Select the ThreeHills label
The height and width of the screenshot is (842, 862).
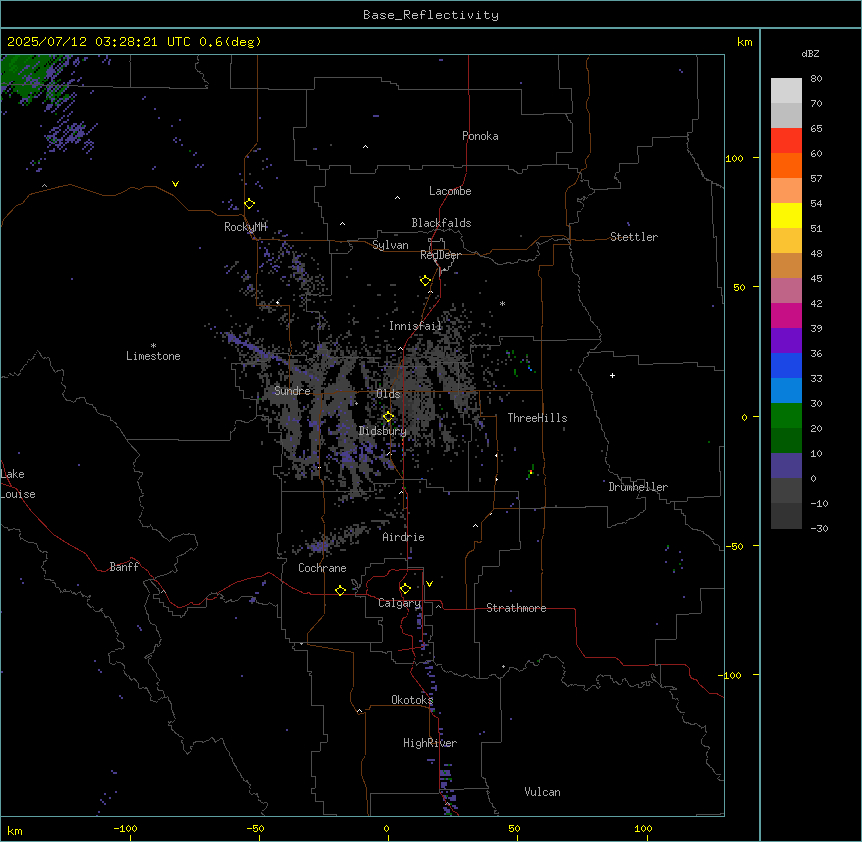coord(537,418)
